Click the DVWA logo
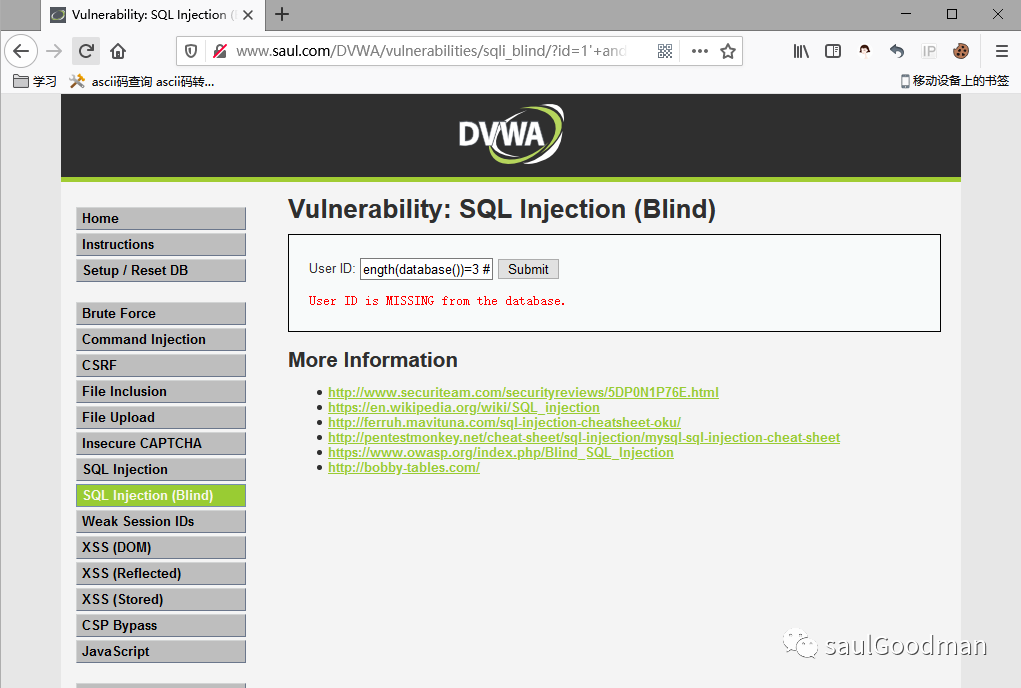Viewport: 1021px width, 688px height. click(511, 134)
